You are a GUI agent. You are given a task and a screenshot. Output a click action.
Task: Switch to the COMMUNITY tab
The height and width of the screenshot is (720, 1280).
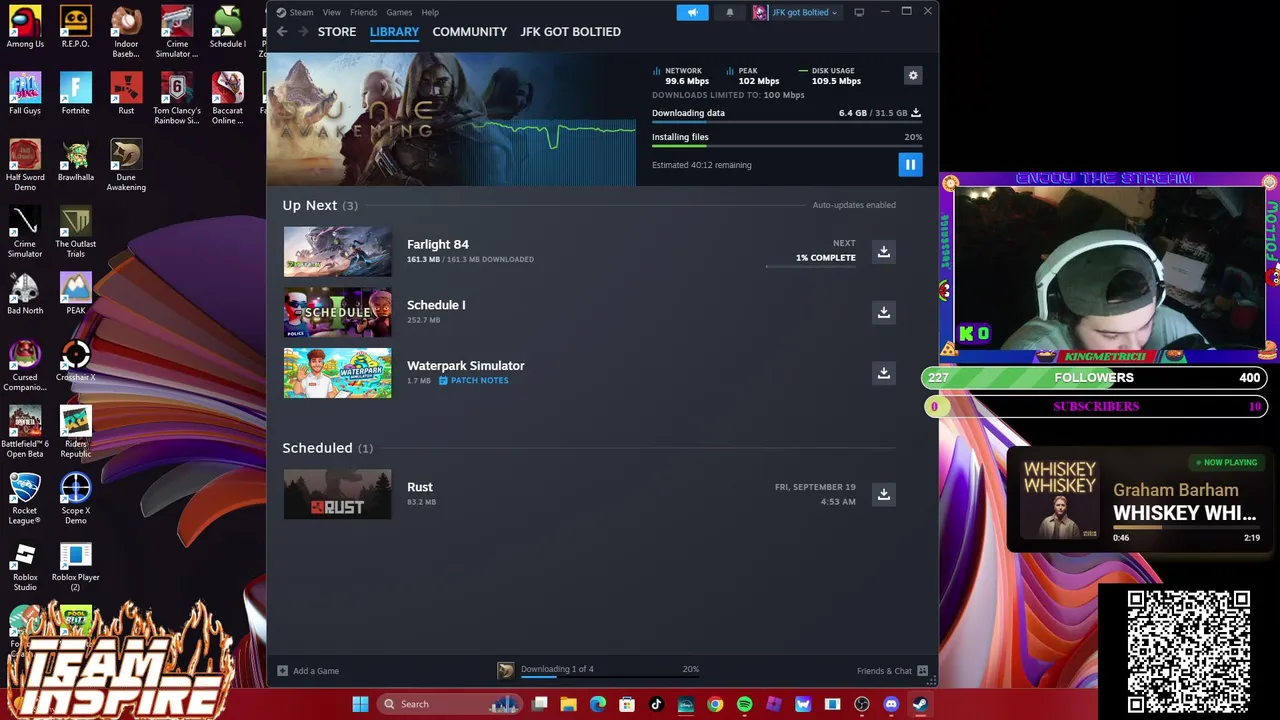click(469, 32)
